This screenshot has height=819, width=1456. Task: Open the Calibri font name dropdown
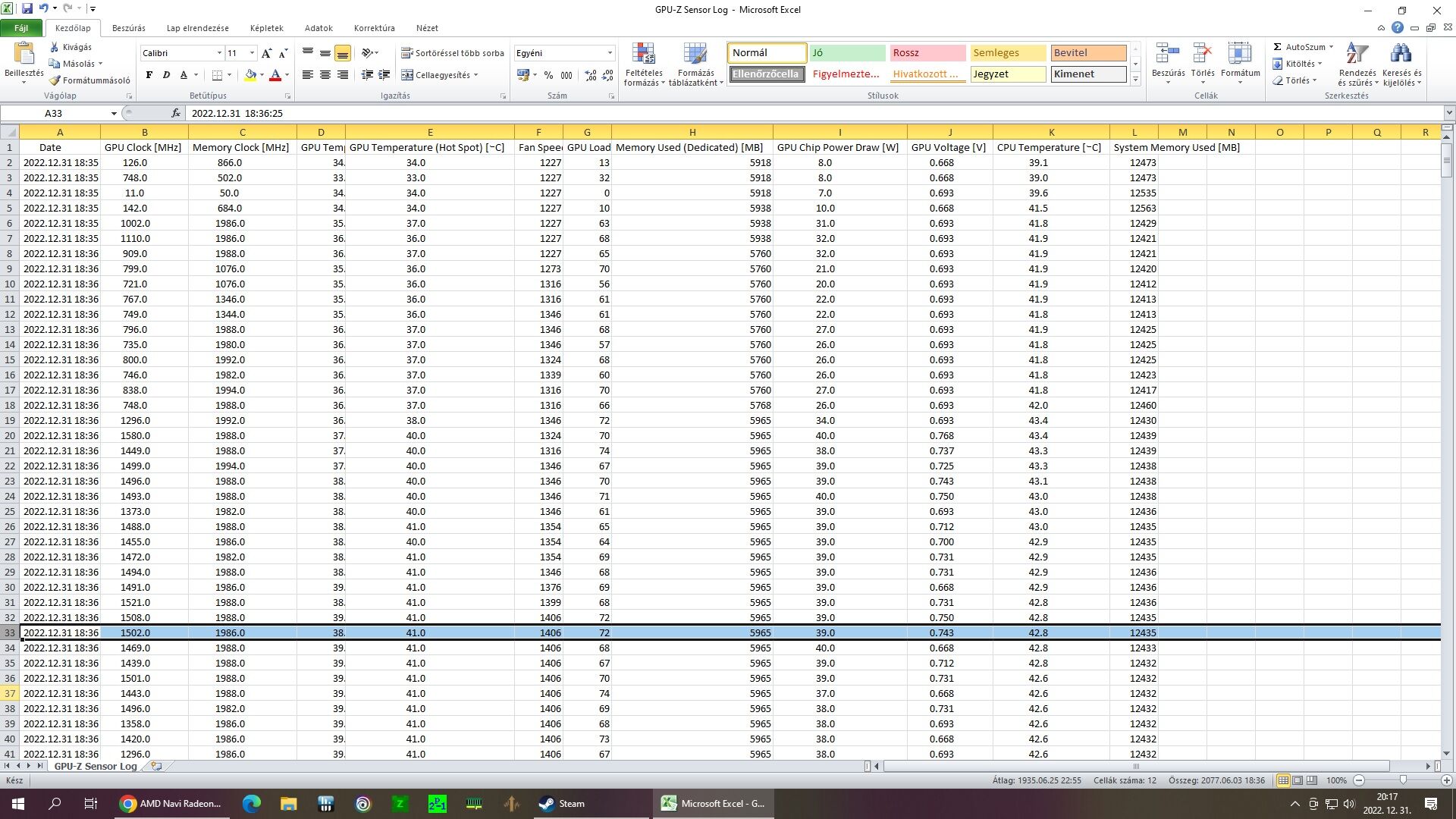(219, 53)
